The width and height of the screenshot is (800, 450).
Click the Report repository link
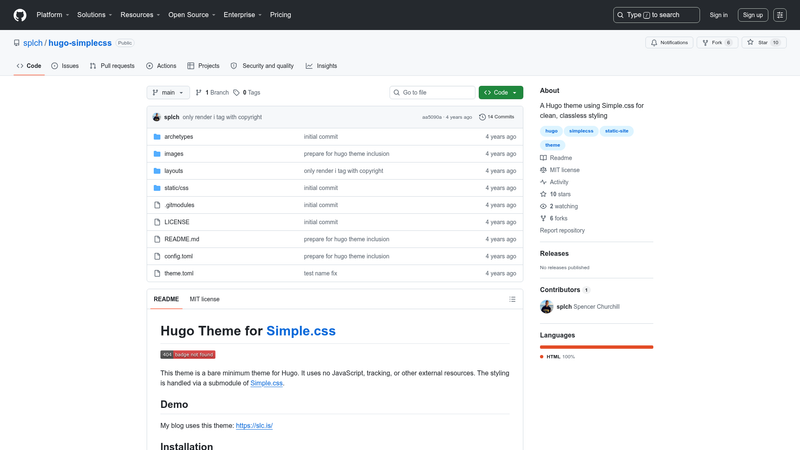point(562,231)
